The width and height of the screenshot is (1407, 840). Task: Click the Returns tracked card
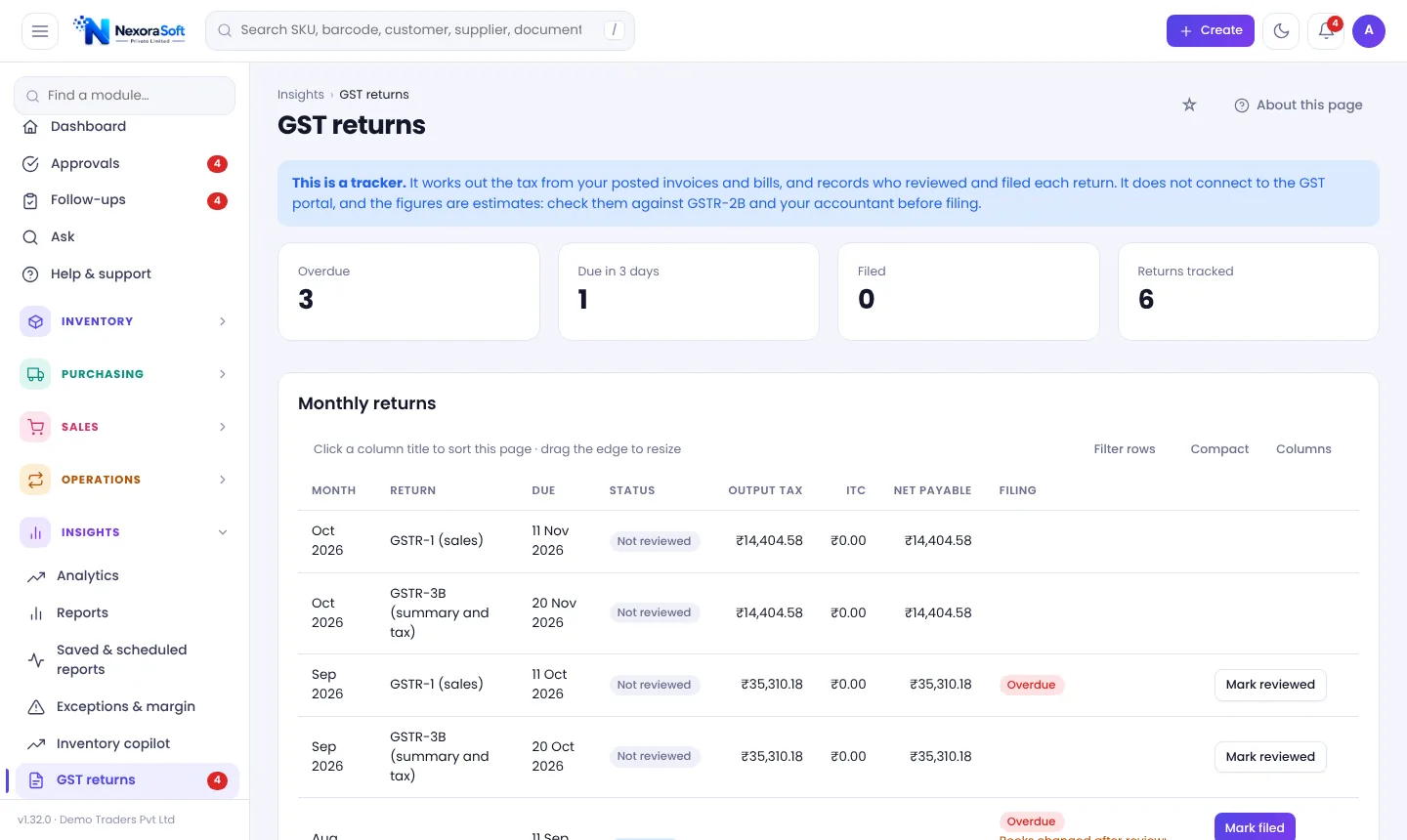click(x=1249, y=291)
